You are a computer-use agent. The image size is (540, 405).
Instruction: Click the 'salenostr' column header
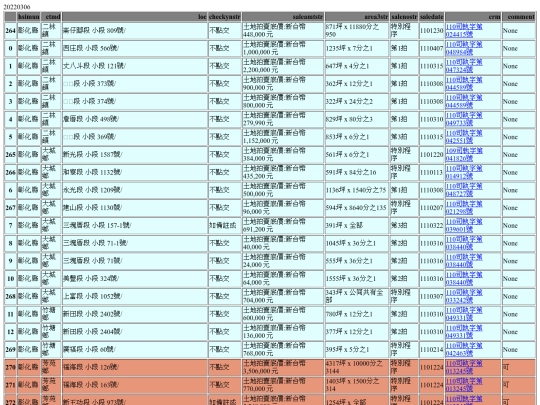pyautogui.click(x=404, y=17)
